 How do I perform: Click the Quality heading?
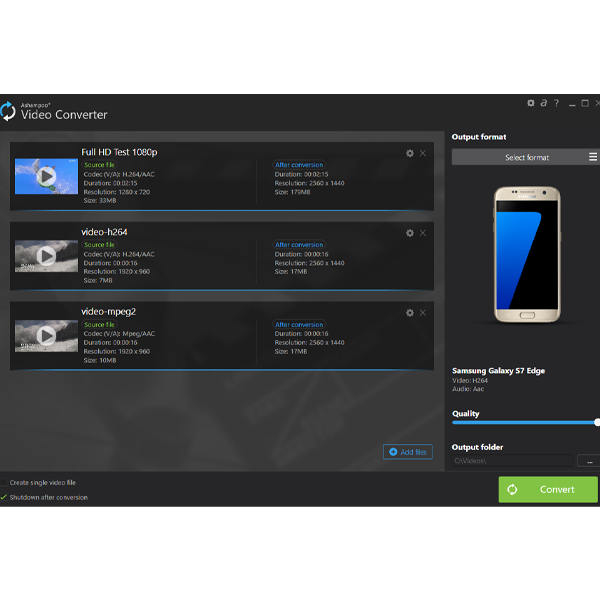point(466,414)
